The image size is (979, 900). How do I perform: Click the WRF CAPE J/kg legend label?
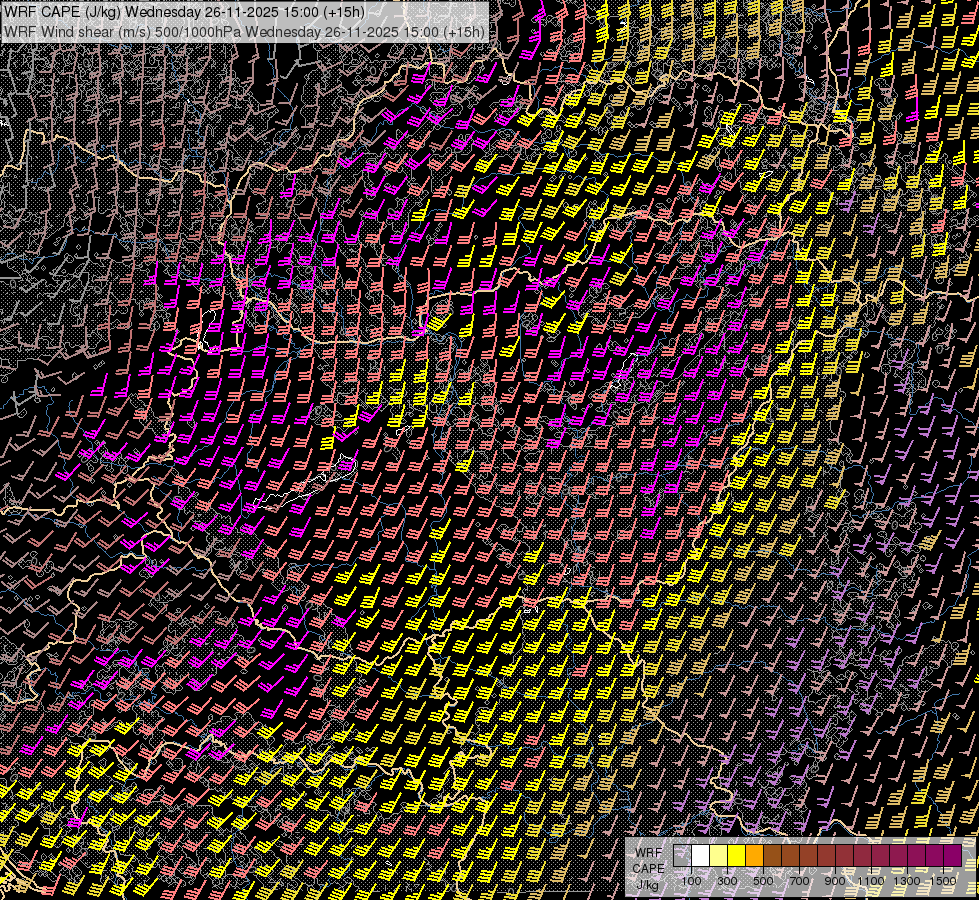click(649, 868)
